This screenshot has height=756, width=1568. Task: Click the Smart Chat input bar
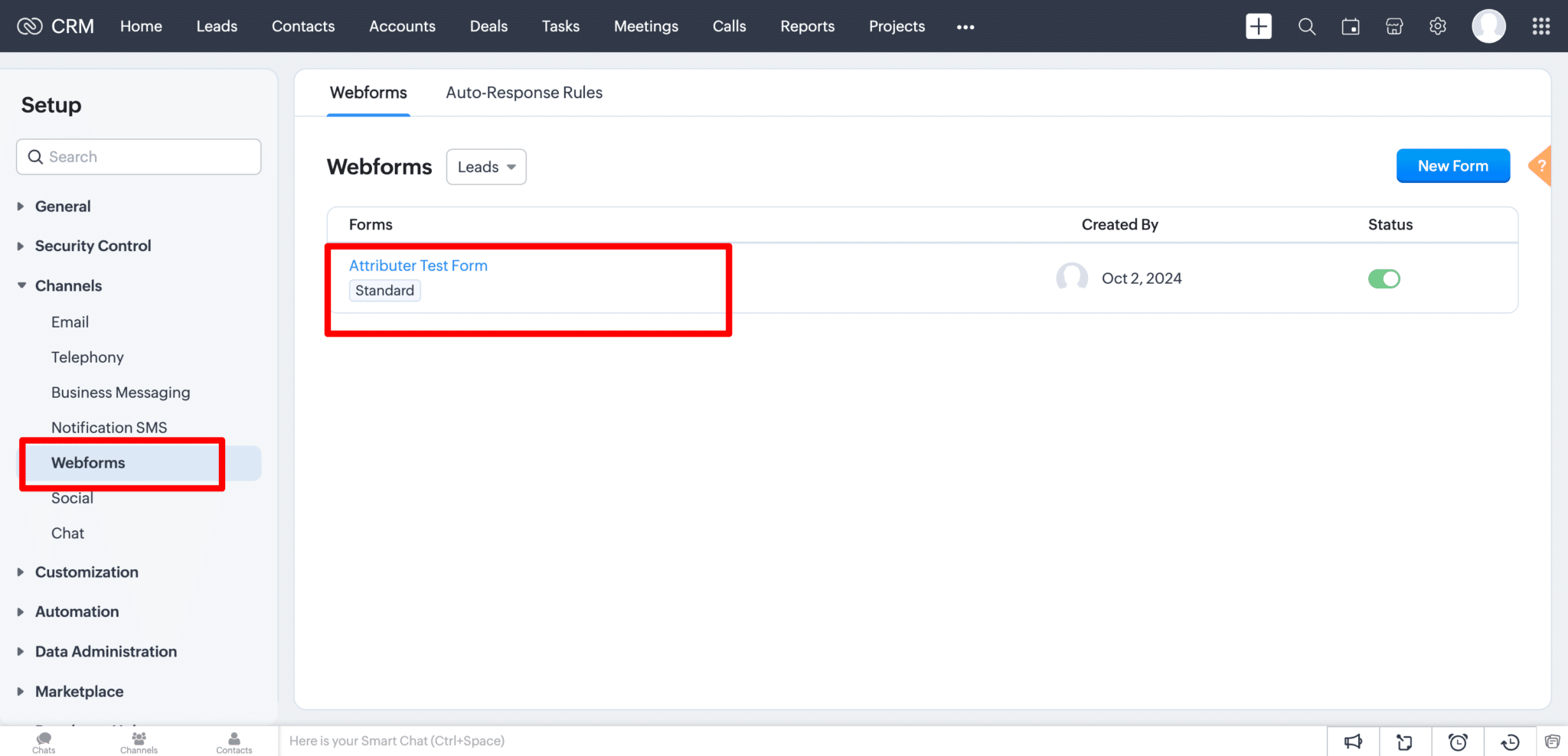(x=802, y=741)
